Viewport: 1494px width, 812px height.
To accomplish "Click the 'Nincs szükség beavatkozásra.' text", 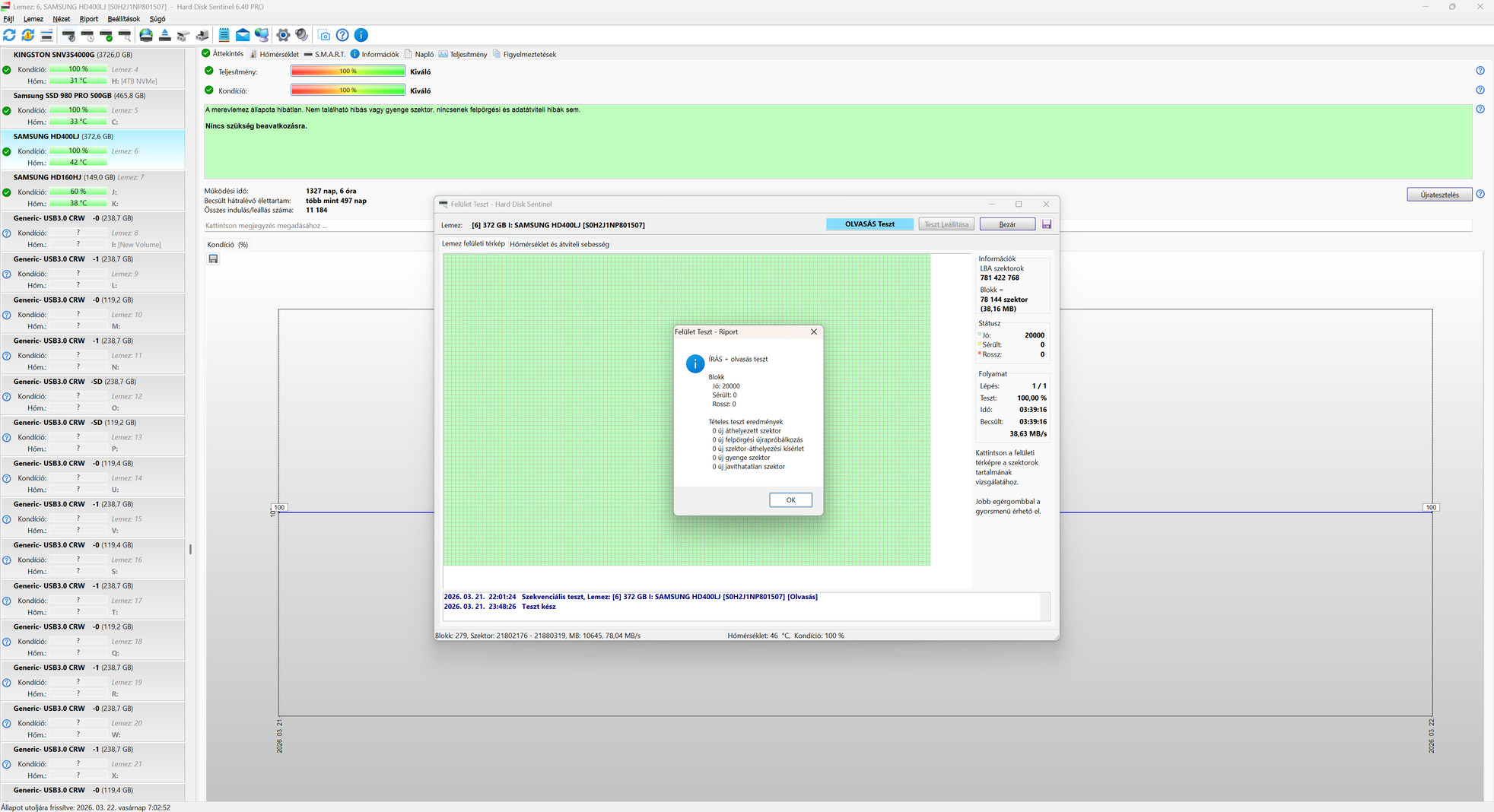I will pos(256,126).
